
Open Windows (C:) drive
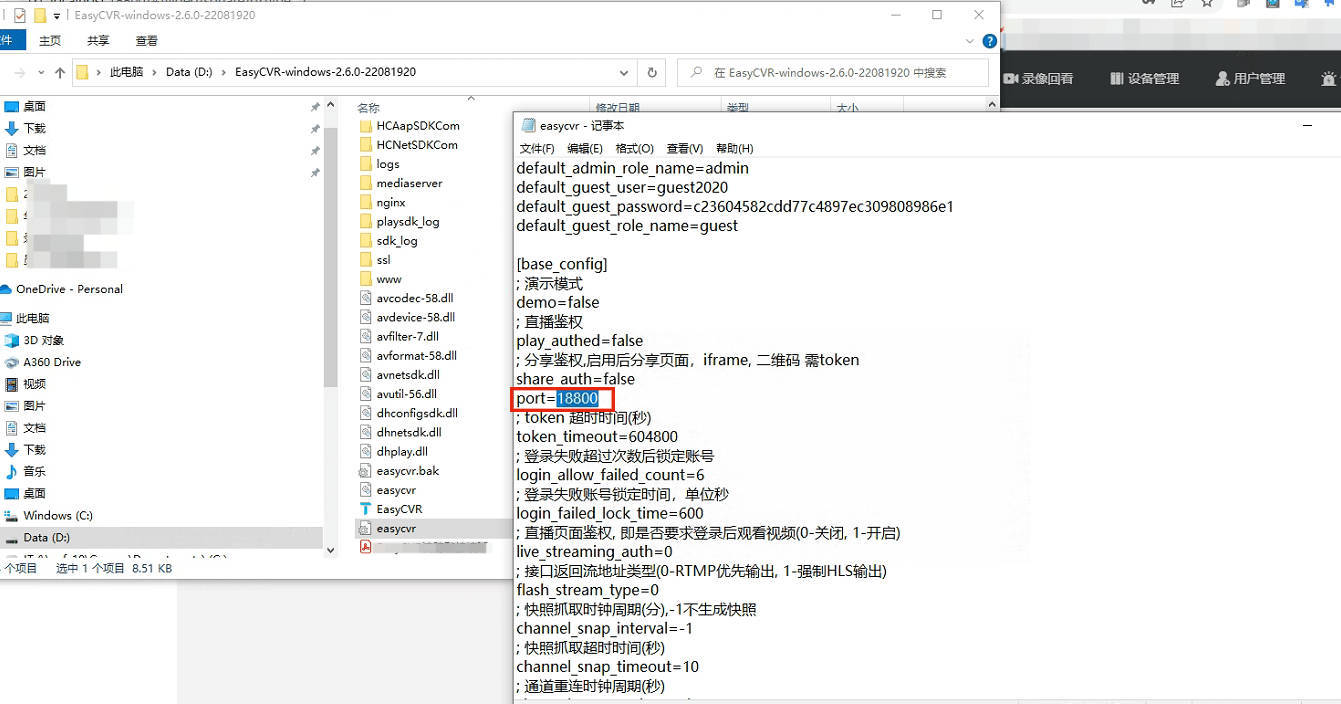(x=58, y=515)
